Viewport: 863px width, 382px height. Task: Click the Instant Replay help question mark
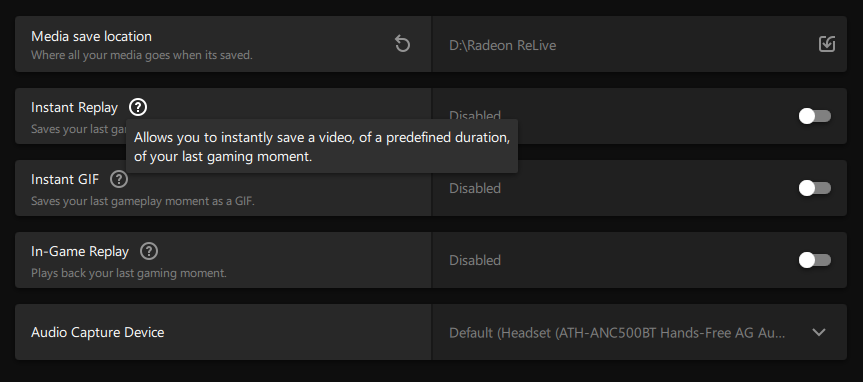[x=138, y=107]
